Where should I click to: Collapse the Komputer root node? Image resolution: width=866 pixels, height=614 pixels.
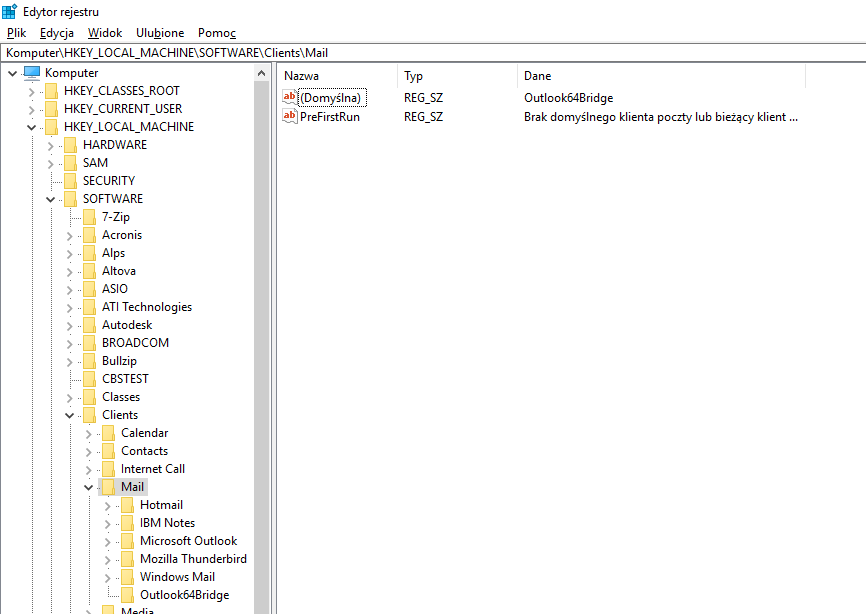(12, 73)
